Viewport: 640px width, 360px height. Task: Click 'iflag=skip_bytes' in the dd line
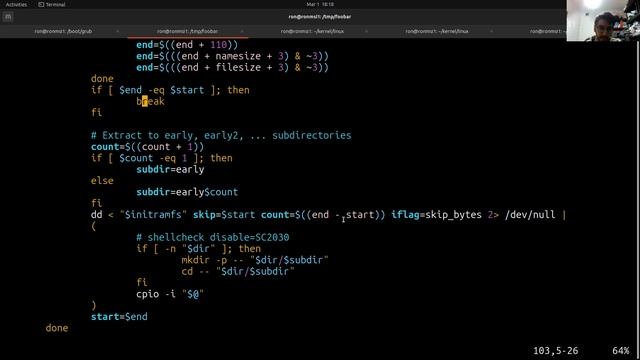[x=436, y=215]
